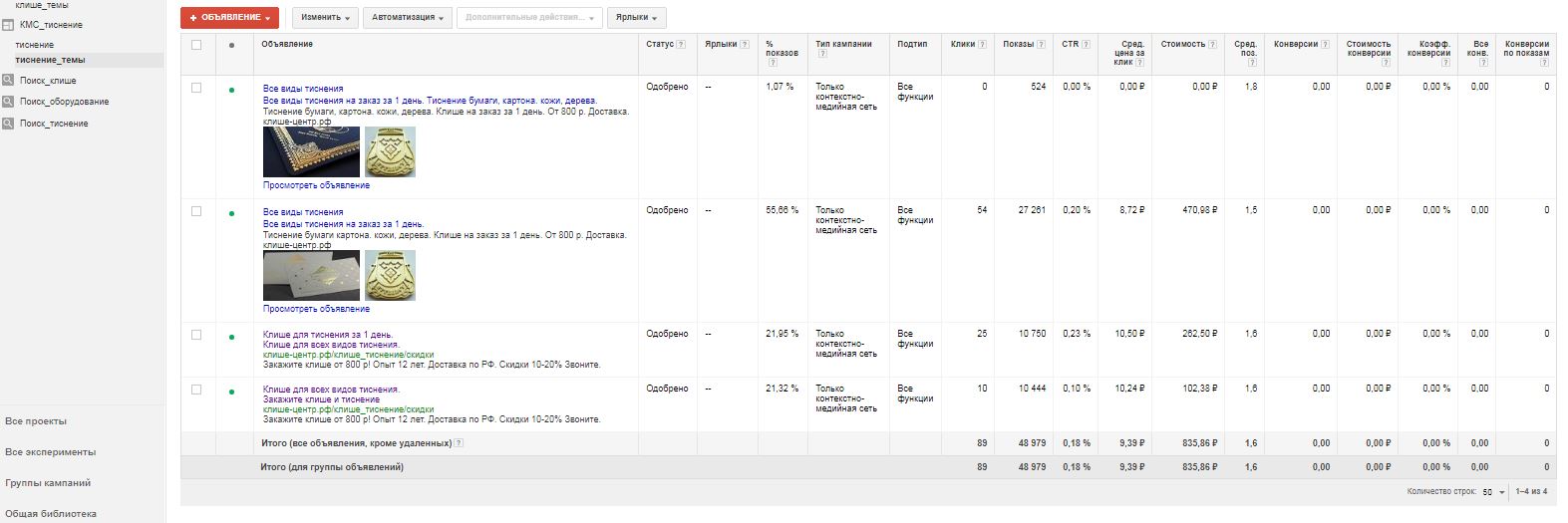
Task: Tick checkbox of the ad with 27 261 impressions
Action: click(x=196, y=211)
